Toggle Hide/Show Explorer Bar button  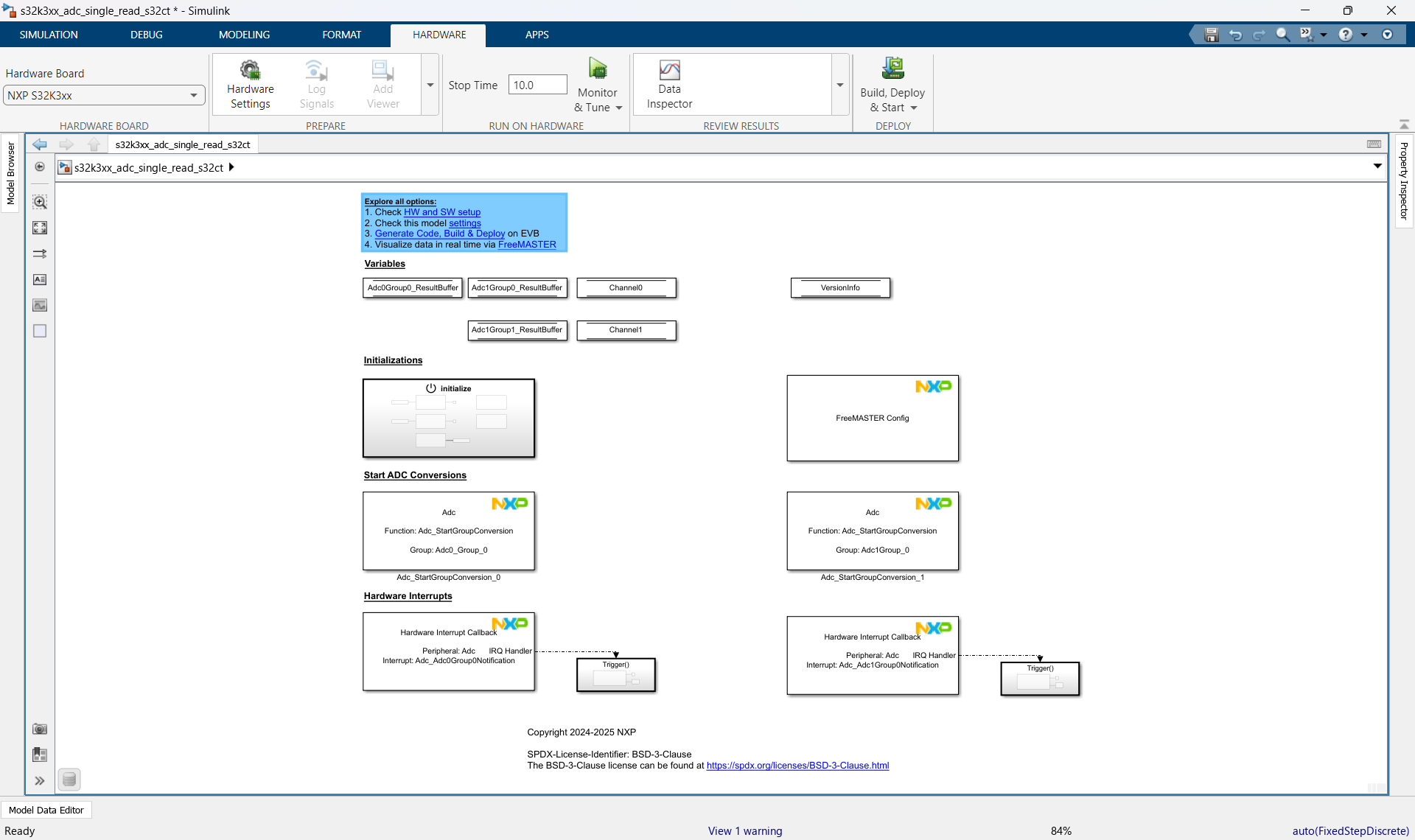click(x=40, y=167)
